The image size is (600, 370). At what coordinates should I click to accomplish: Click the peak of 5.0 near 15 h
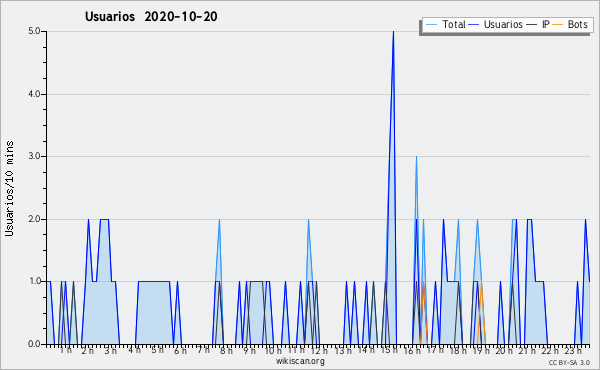393,32
